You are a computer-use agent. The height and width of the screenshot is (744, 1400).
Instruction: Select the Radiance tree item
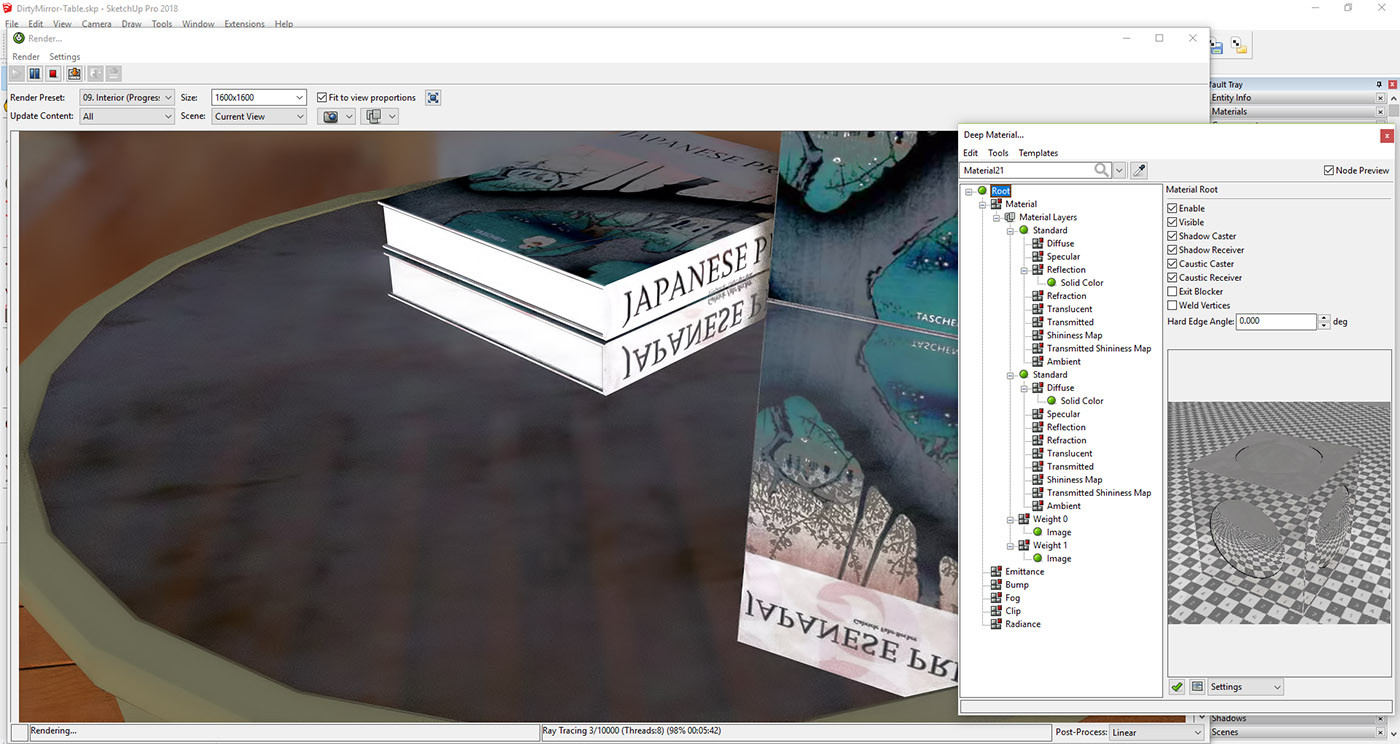point(1023,624)
